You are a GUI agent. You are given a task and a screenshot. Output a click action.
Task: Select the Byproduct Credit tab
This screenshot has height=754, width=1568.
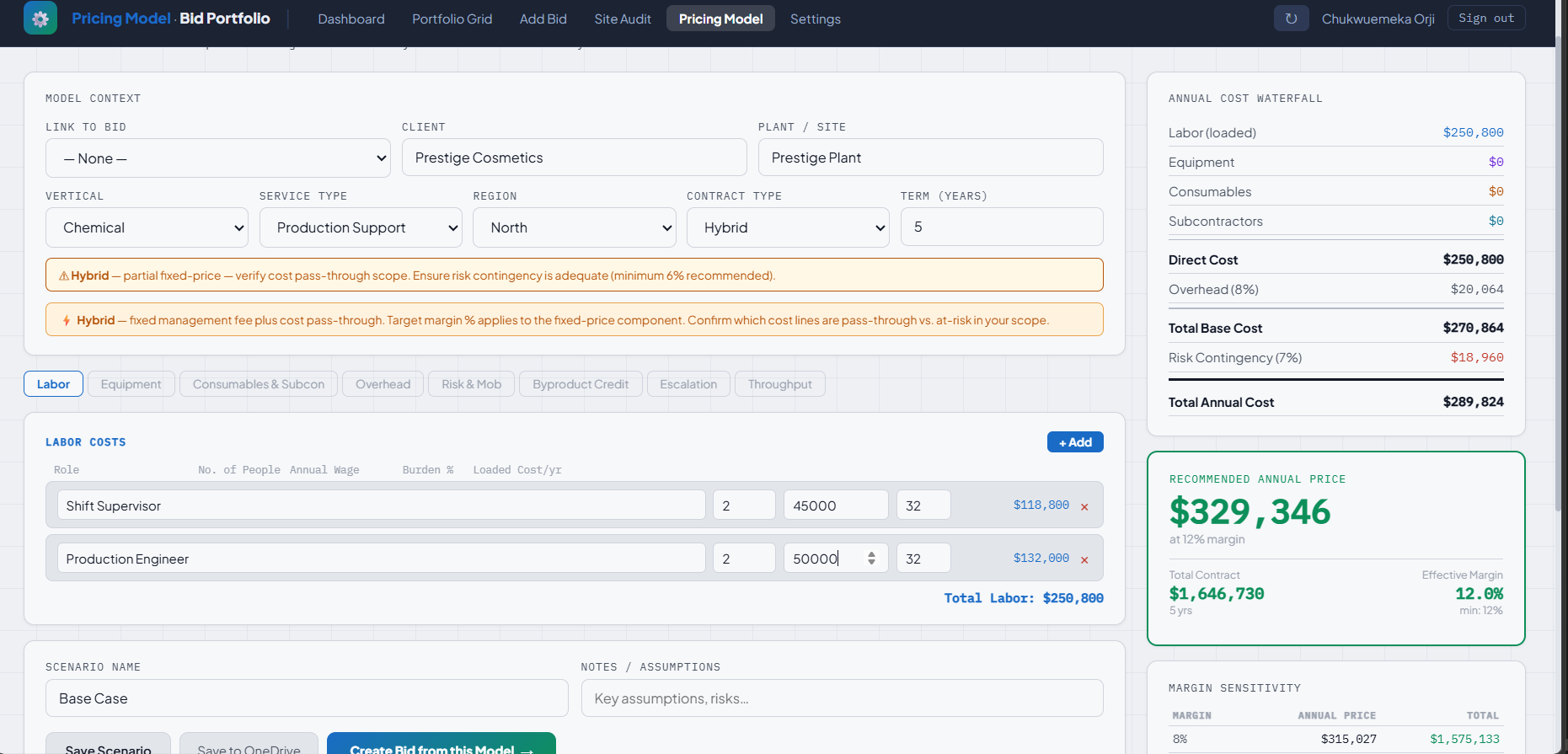click(x=580, y=384)
